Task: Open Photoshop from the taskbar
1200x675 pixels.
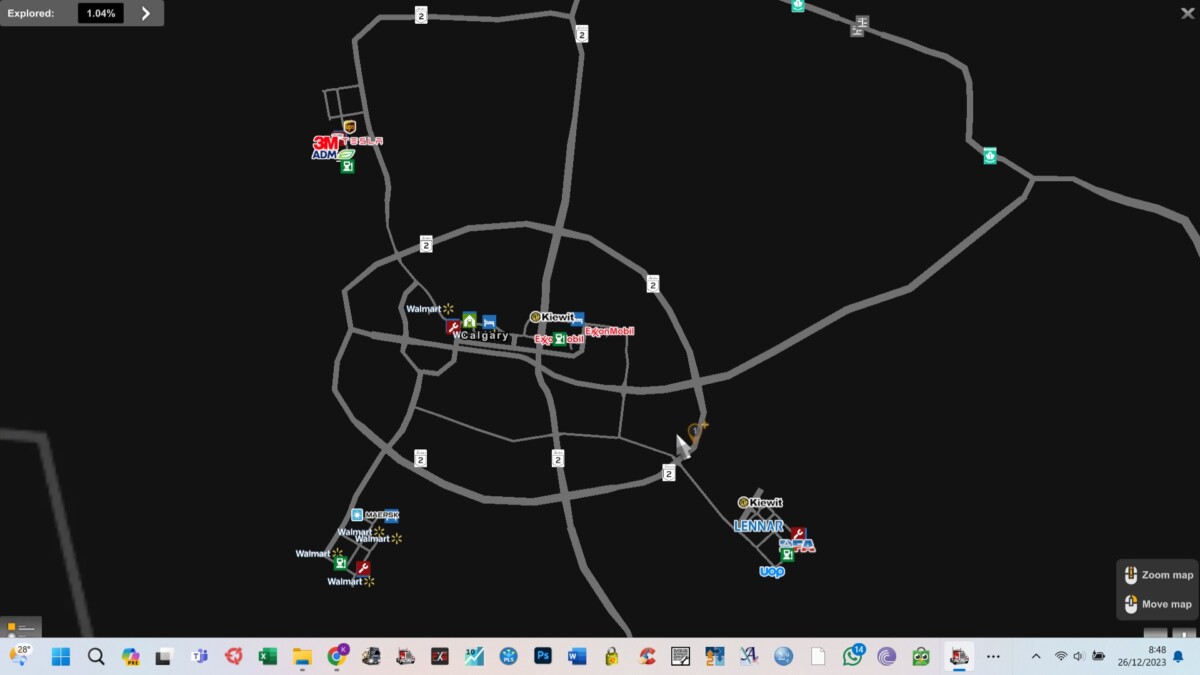Action: [x=543, y=656]
